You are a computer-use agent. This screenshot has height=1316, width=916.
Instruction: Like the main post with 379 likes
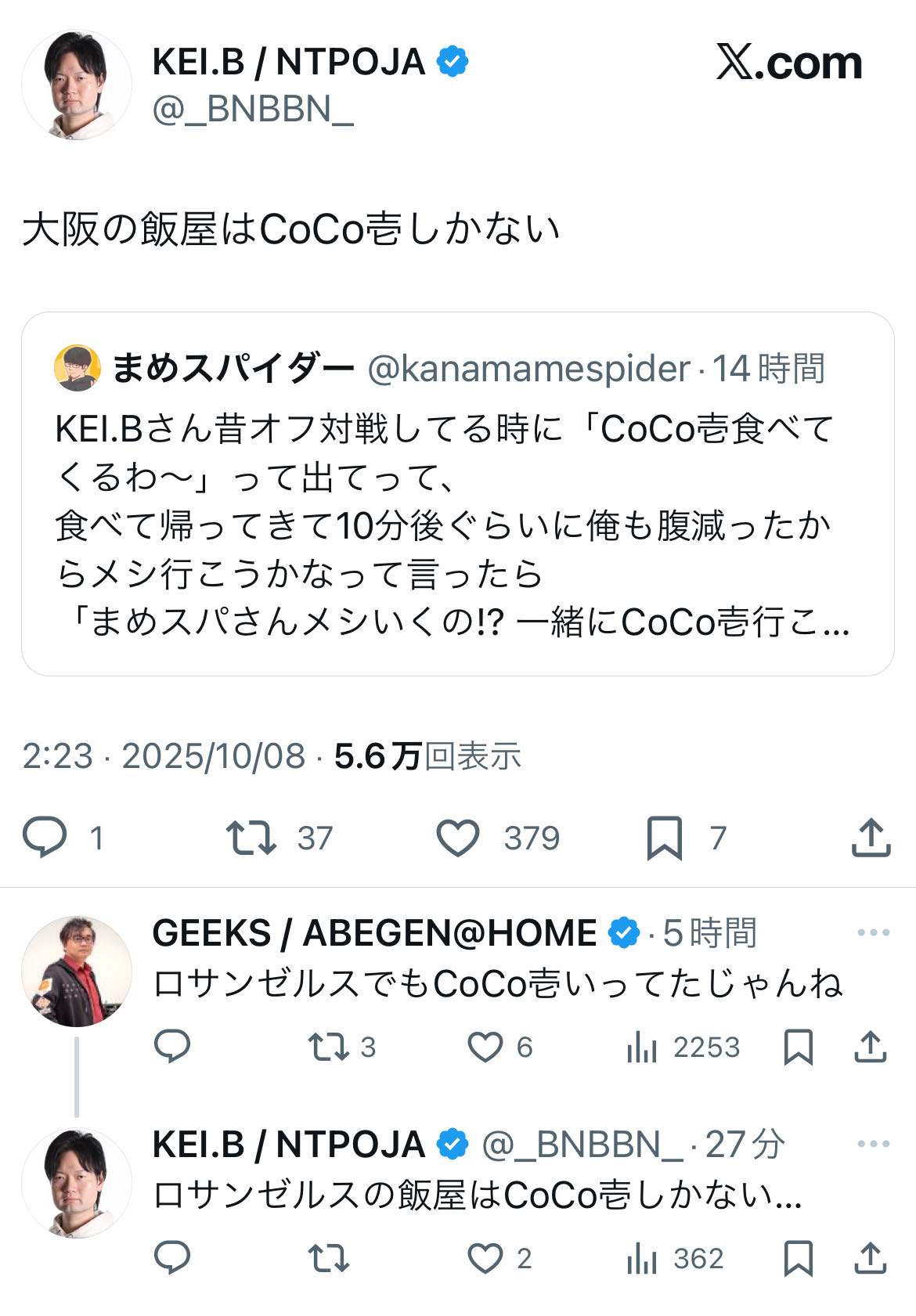pyautogui.click(x=458, y=838)
